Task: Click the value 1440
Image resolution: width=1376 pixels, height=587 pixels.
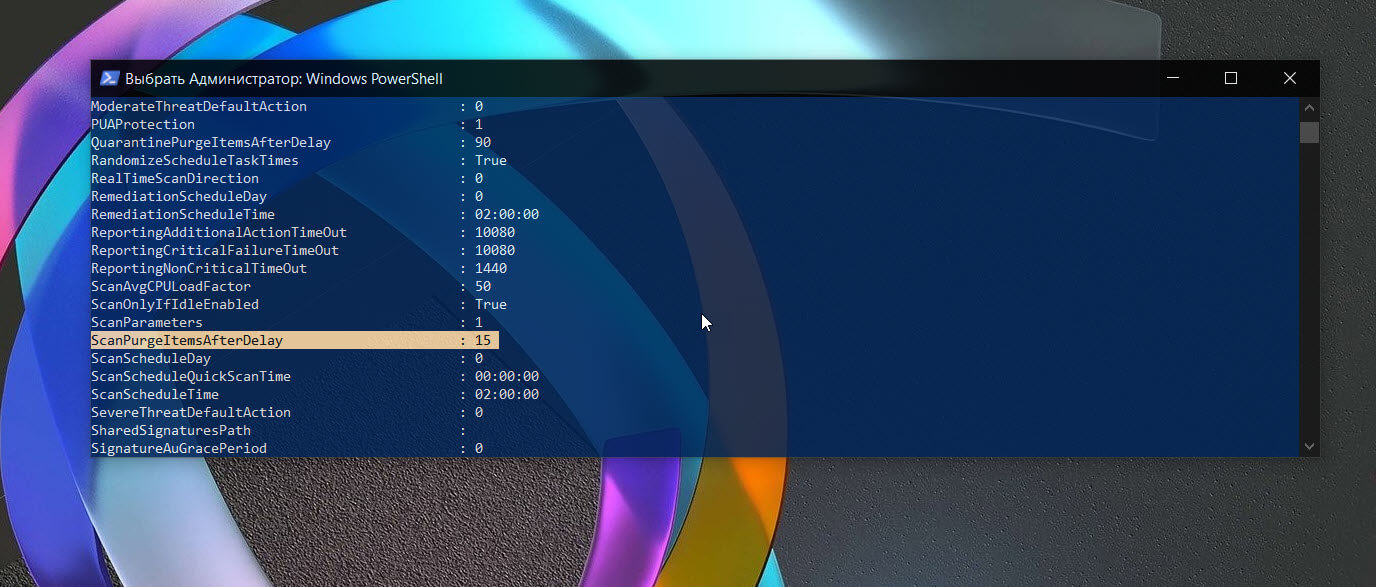Action: (x=491, y=268)
